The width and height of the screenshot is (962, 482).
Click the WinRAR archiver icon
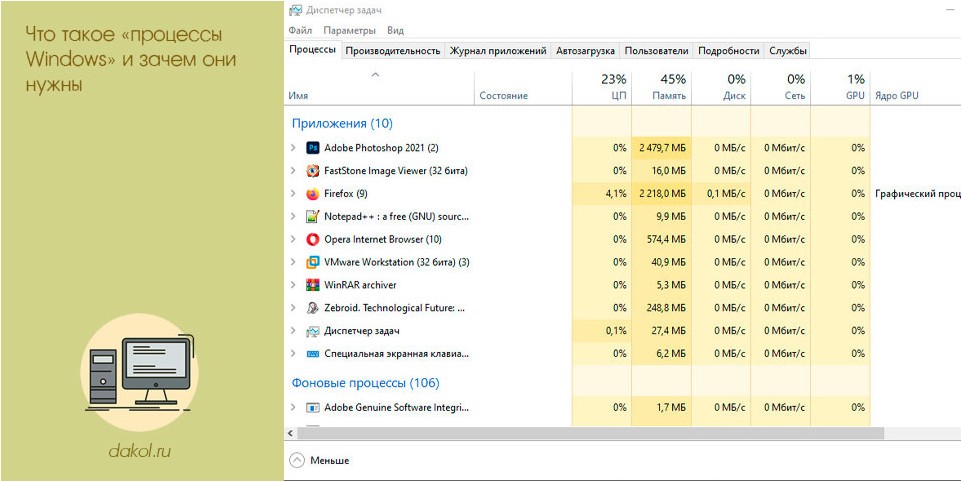pos(313,285)
